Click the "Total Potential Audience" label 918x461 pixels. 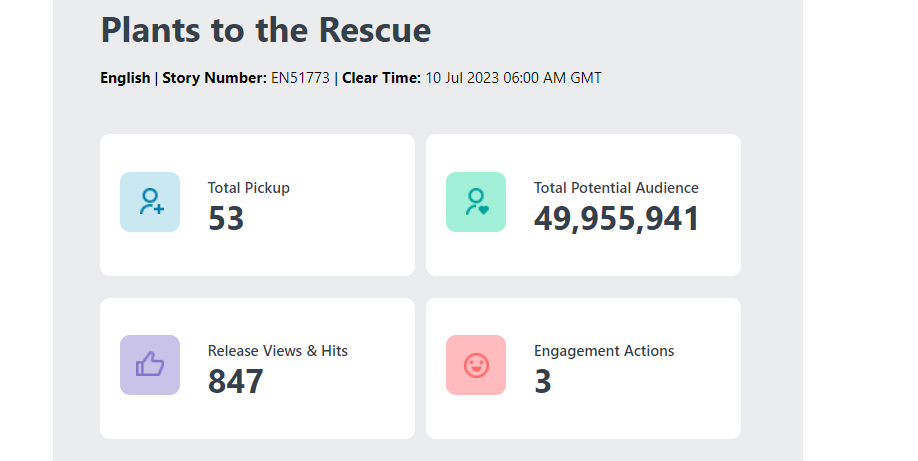[x=616, y=187]
